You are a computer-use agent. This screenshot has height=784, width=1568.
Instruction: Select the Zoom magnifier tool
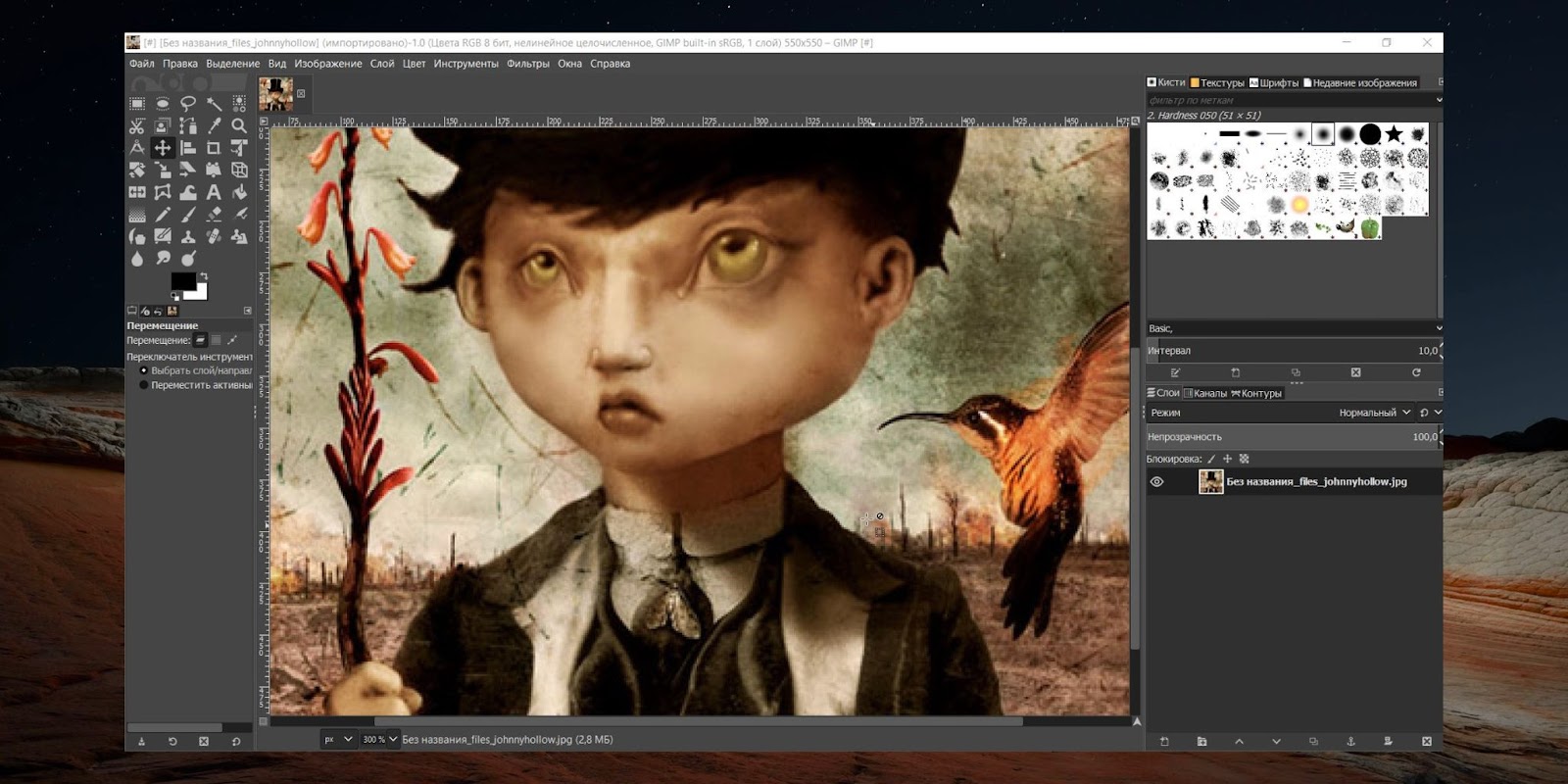(x=239, y=125)
